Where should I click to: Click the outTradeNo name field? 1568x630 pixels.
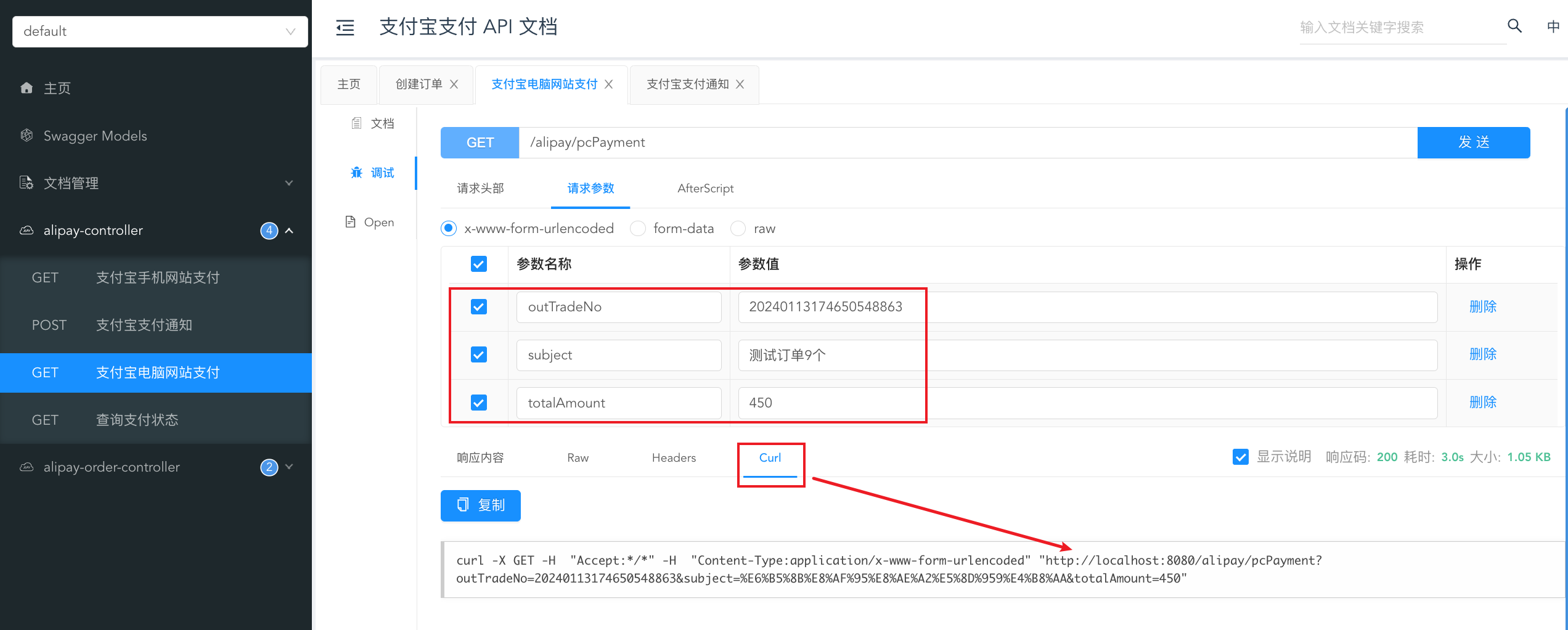pos(619,307)
